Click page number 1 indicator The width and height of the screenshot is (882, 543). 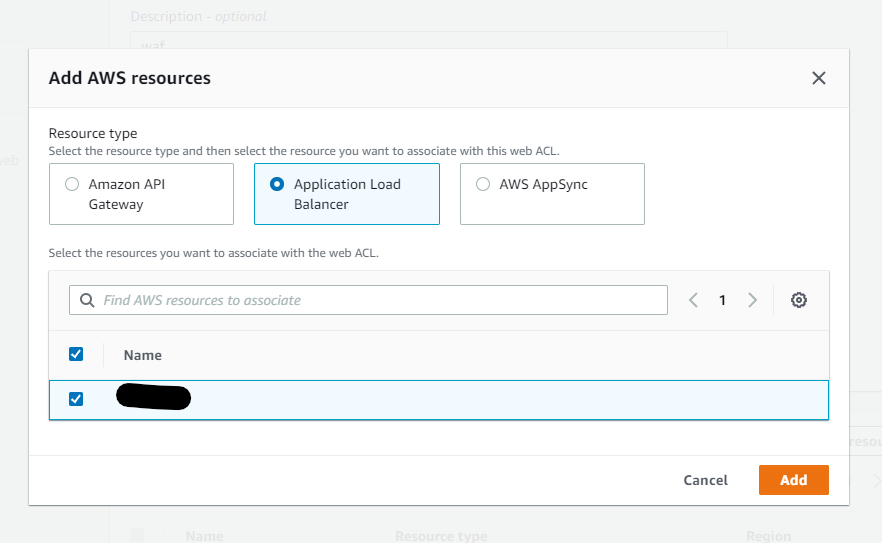pyautogui.click(x=722, y=300)
